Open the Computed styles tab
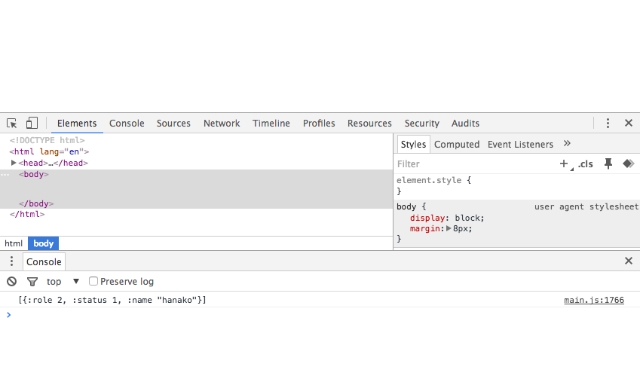640x388 pixels. [x=457, y=144]
